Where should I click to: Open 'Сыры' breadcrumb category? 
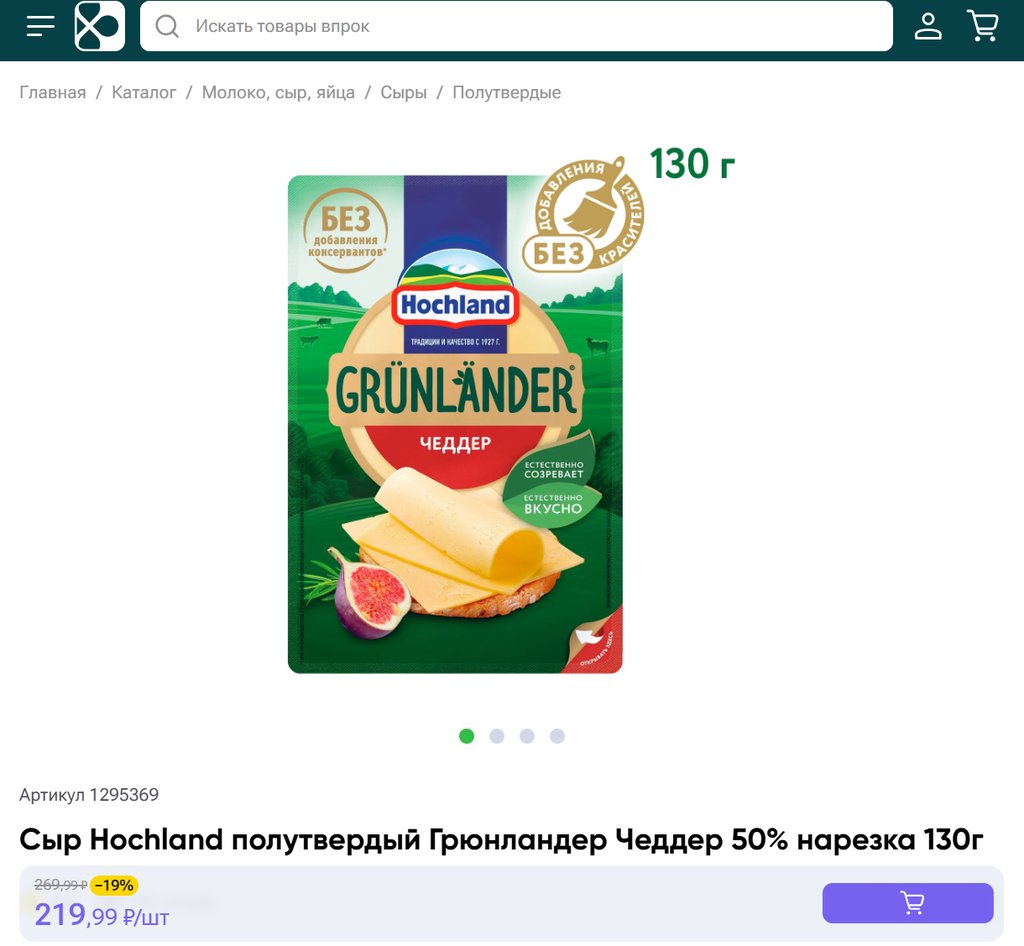404,93
